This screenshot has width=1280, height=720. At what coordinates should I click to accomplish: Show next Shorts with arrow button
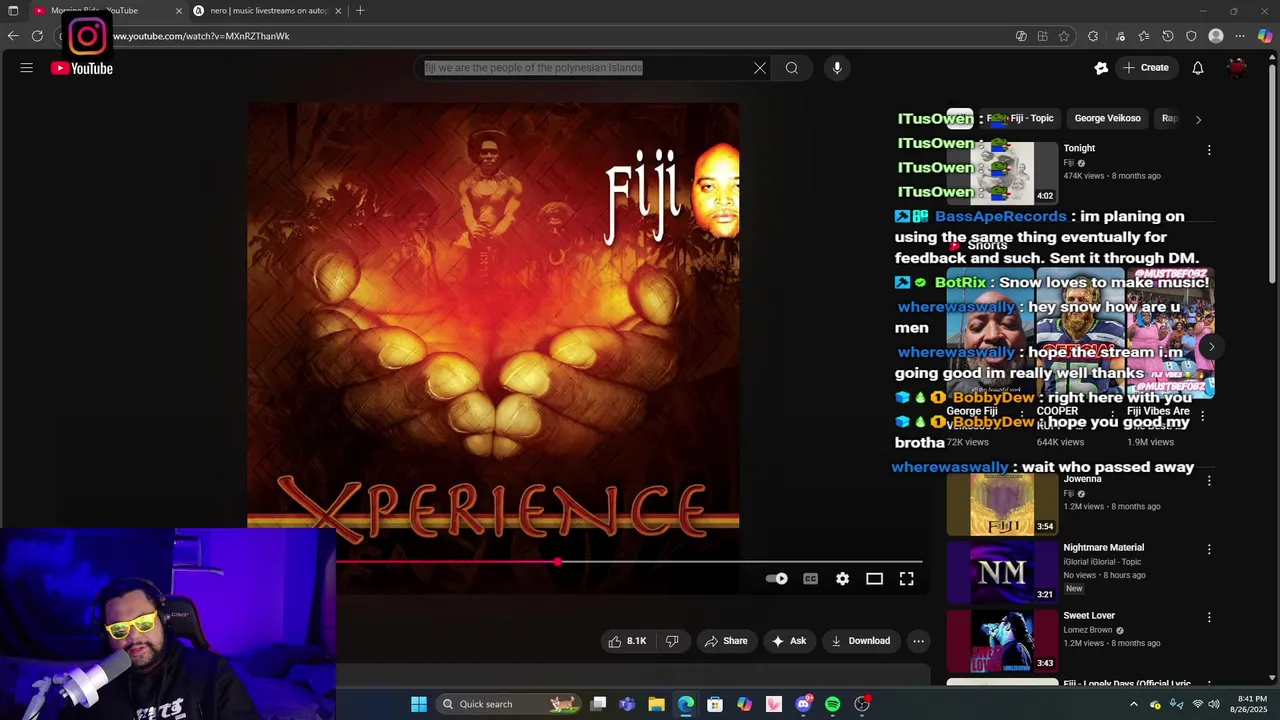click(x=1211, y=347)
